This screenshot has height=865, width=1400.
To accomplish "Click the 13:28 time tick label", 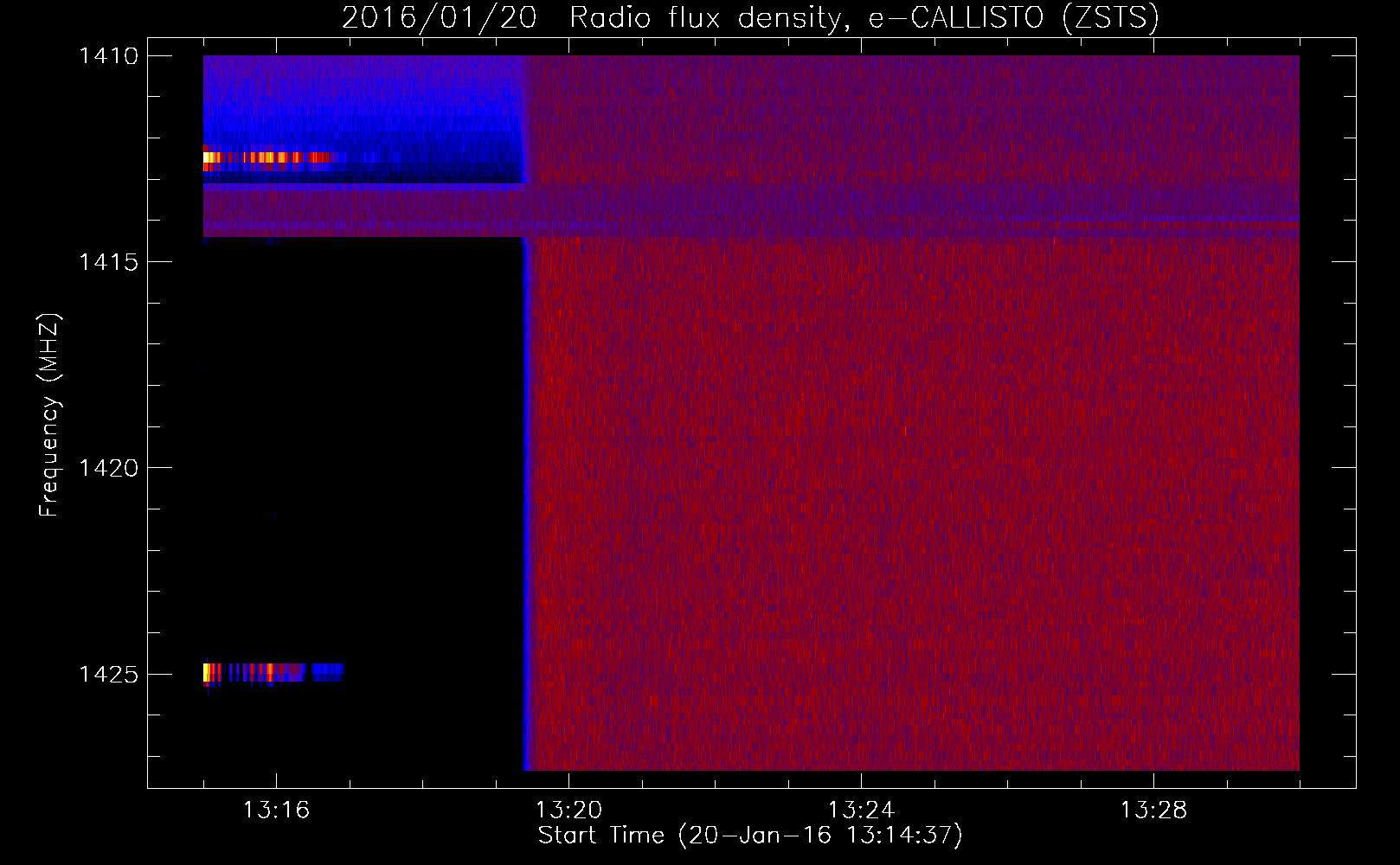I will point(1153,811).
